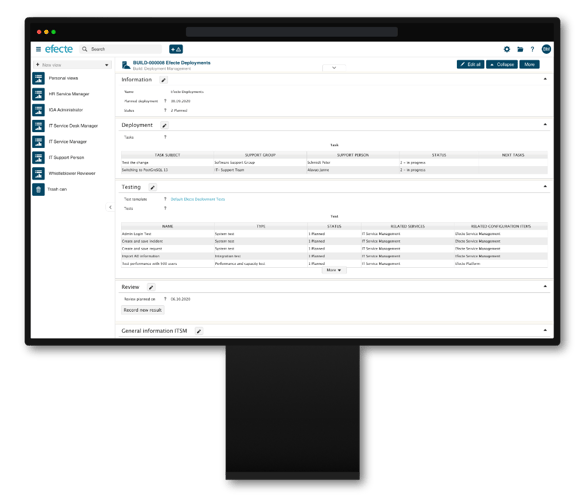Open the Test the change task row
This screenshot has height=497, width=585.
(x=334, y=163)
